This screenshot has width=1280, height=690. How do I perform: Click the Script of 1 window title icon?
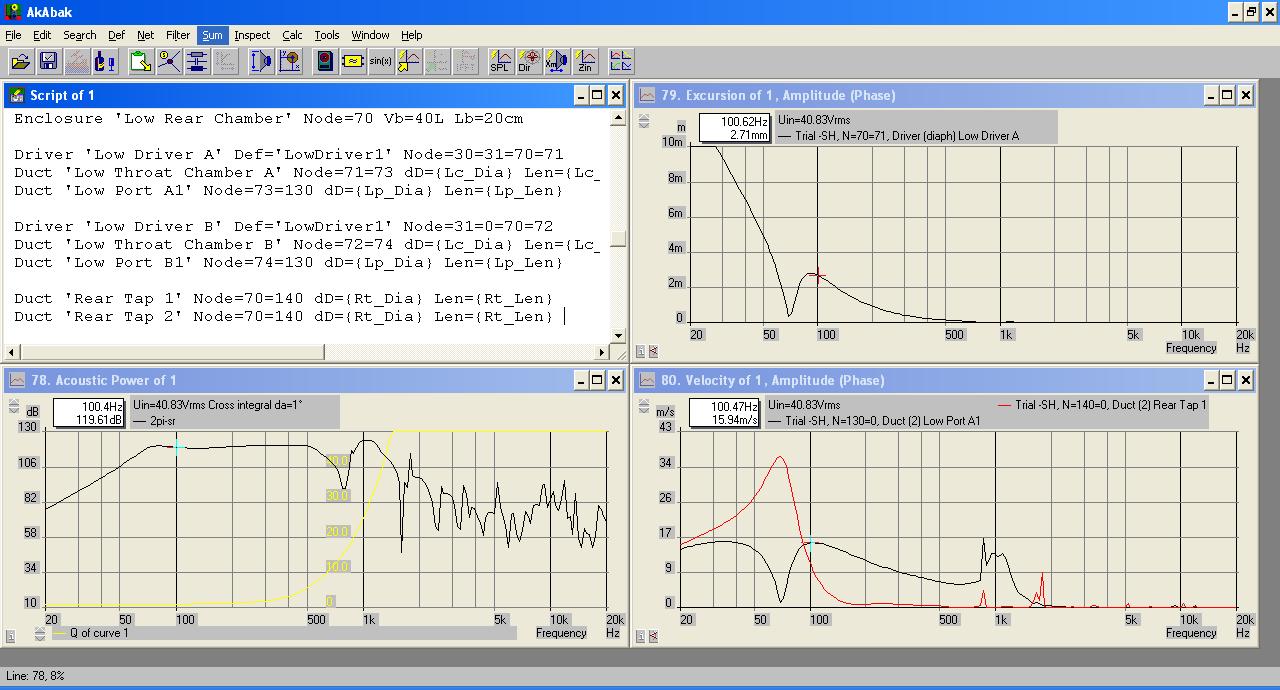[x=17, y=95]
